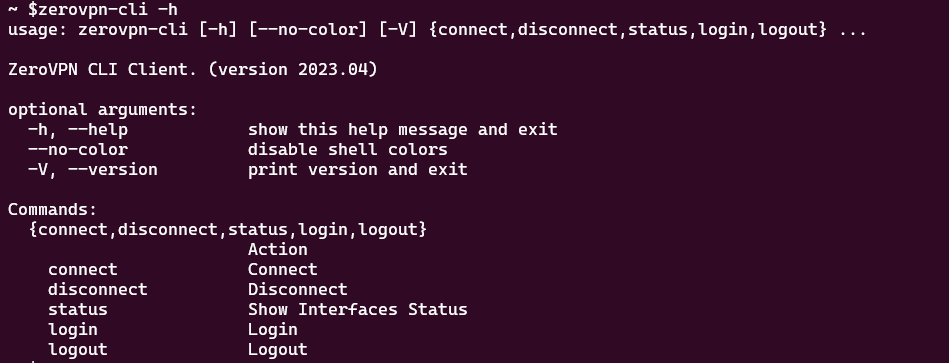The image size is (949, 363).
Task: Click the 'disable shell colors' description
Action: pyautogui.click(x=347, y=149)
